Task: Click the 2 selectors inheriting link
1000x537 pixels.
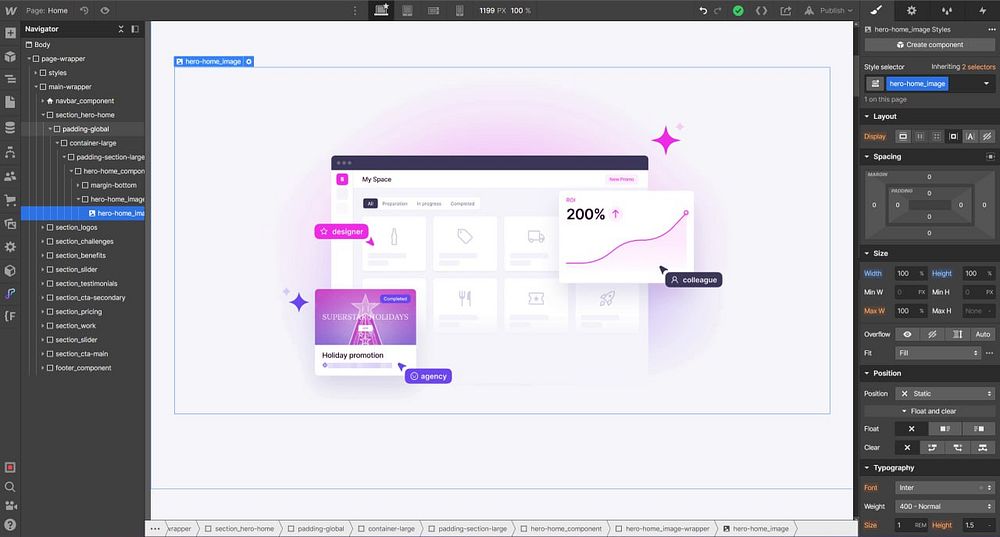Action: point(978,66)
